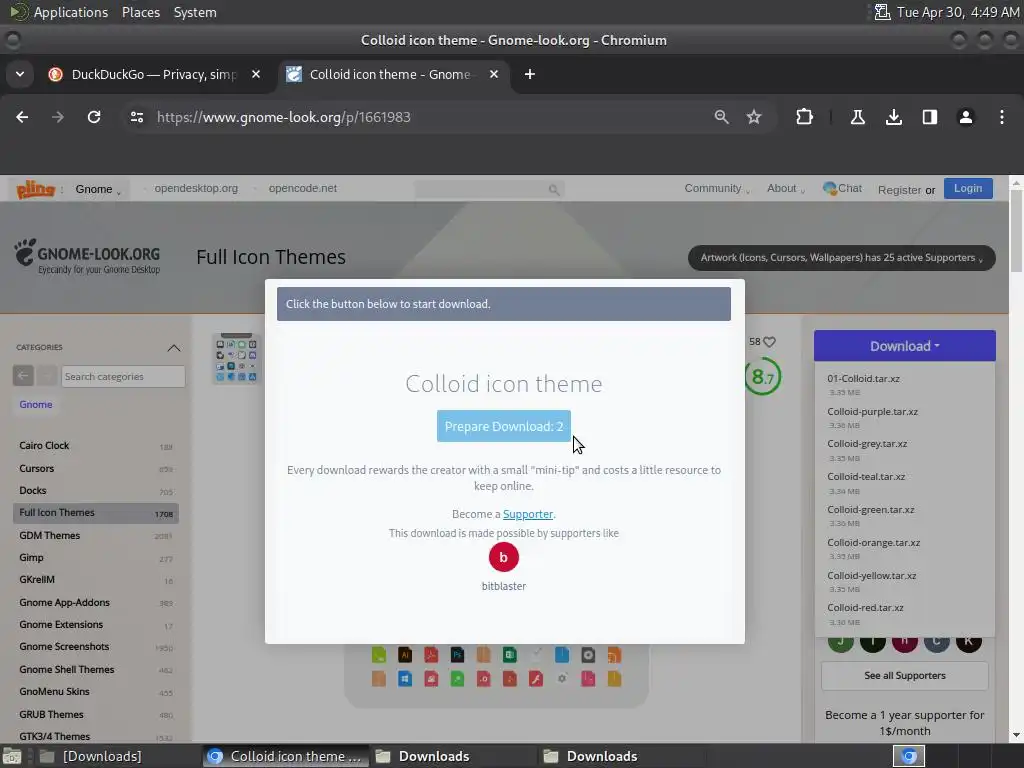Screen dimensions: 1024x768
Task: Open the Places menu
Action: [140, 12]
